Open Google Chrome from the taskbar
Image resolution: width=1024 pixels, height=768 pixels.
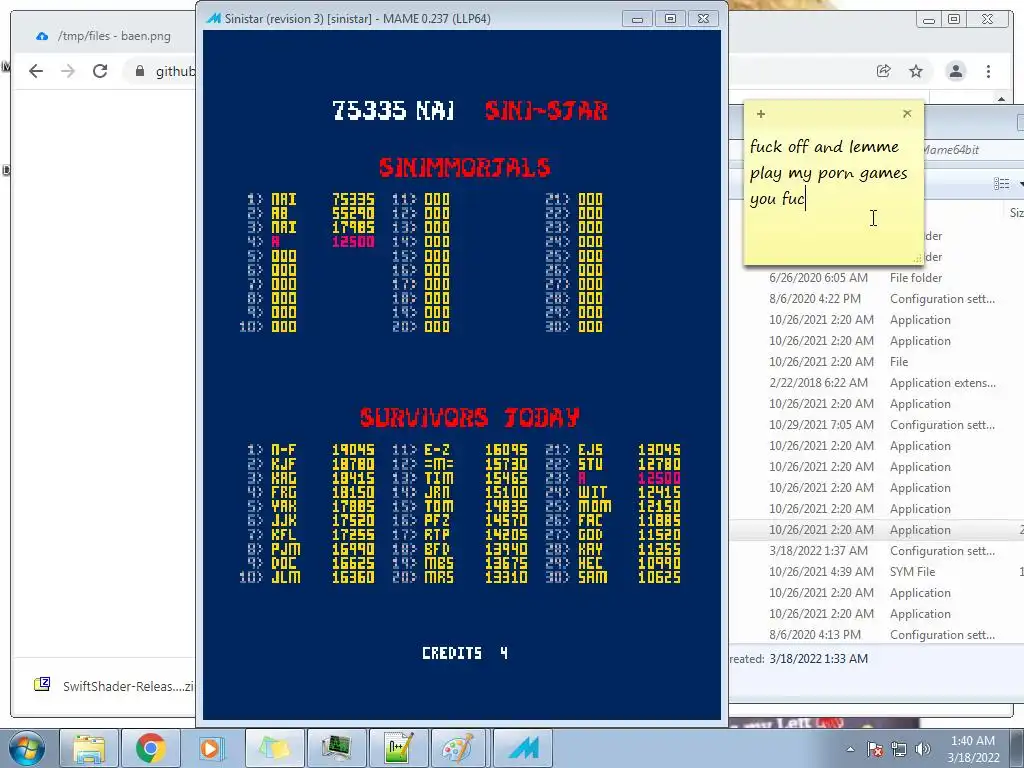pyautogui.click(x=151, y=748)
